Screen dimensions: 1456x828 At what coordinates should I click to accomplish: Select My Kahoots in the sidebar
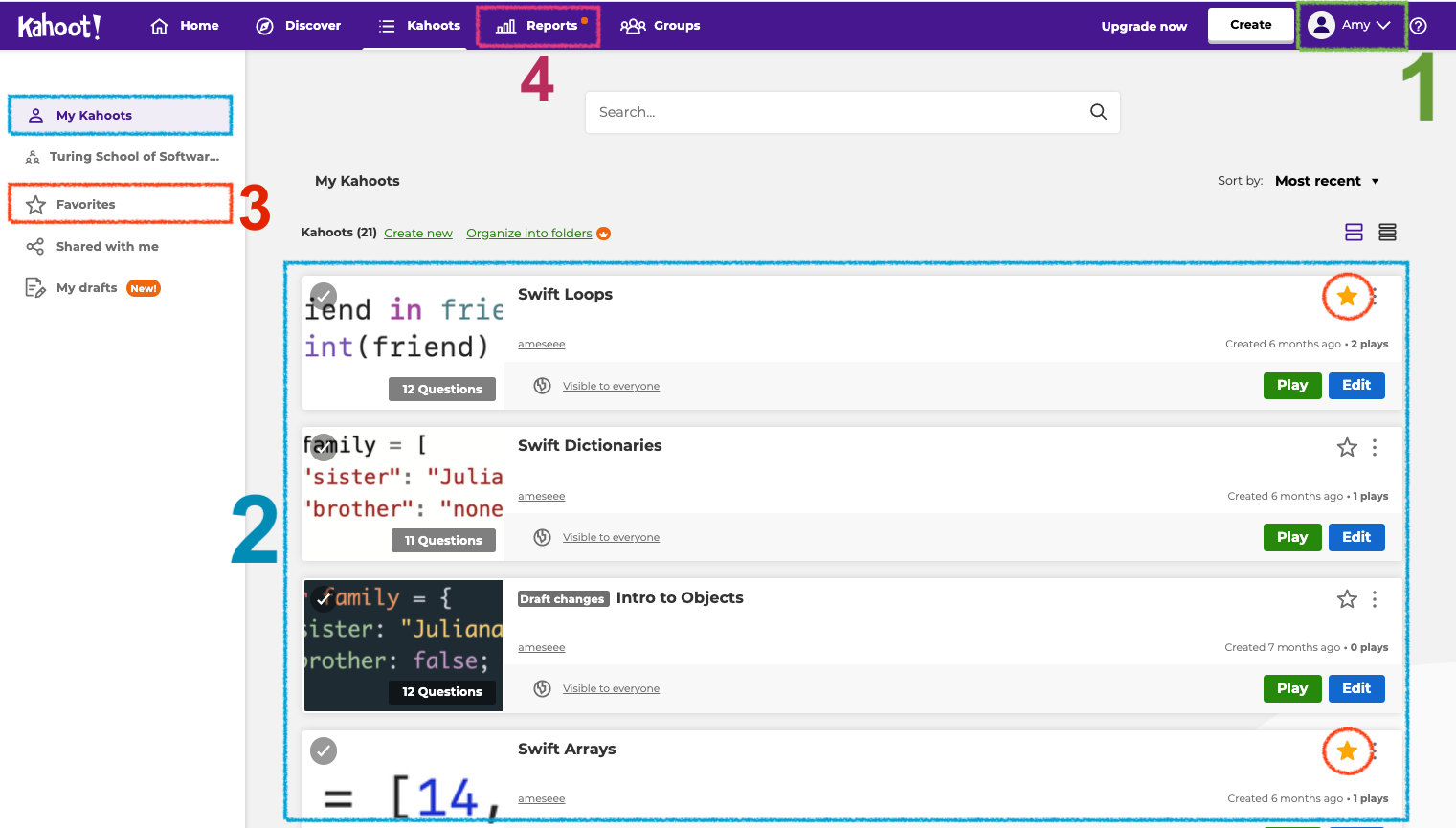click(x=121, y=115)
